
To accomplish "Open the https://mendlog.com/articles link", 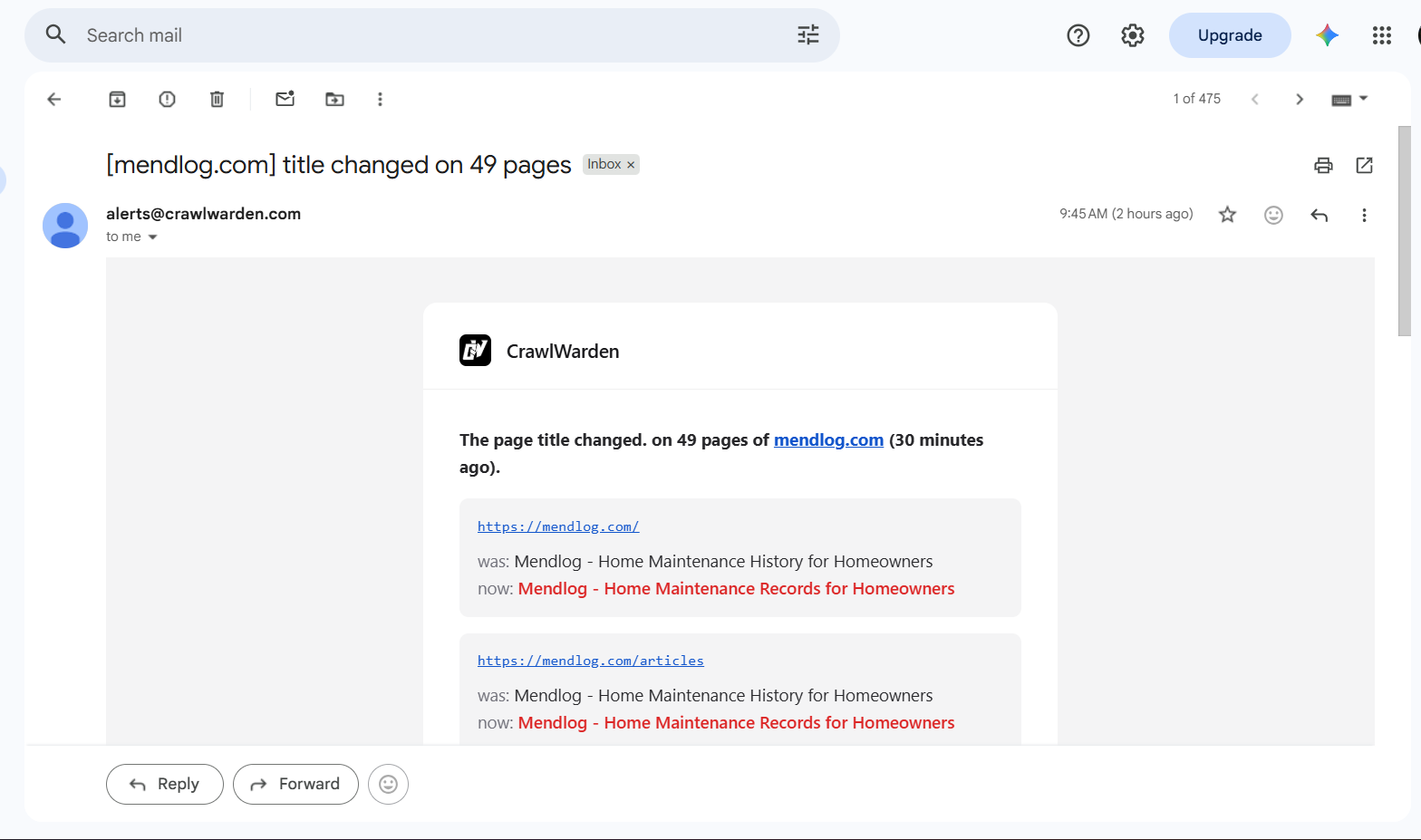I will pos(591,661).
